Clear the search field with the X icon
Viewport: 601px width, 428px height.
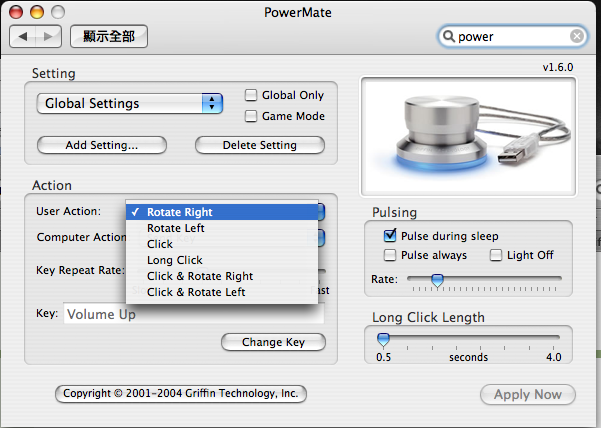tap(576, 36)
